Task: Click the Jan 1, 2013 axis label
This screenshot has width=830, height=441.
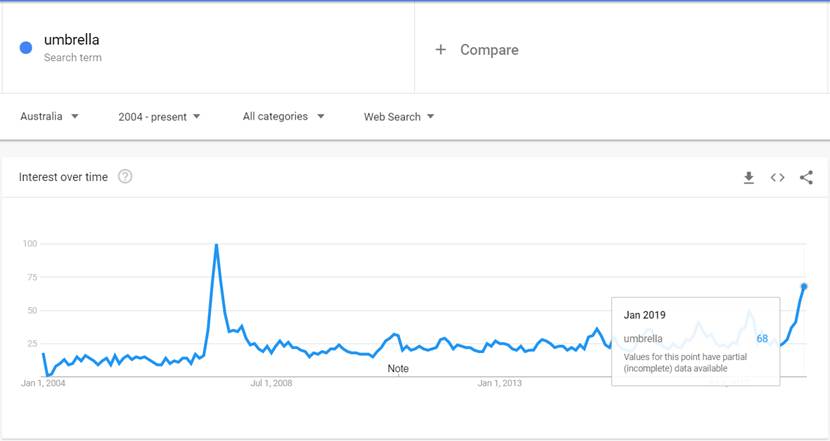Action: (x=500, y=383)
